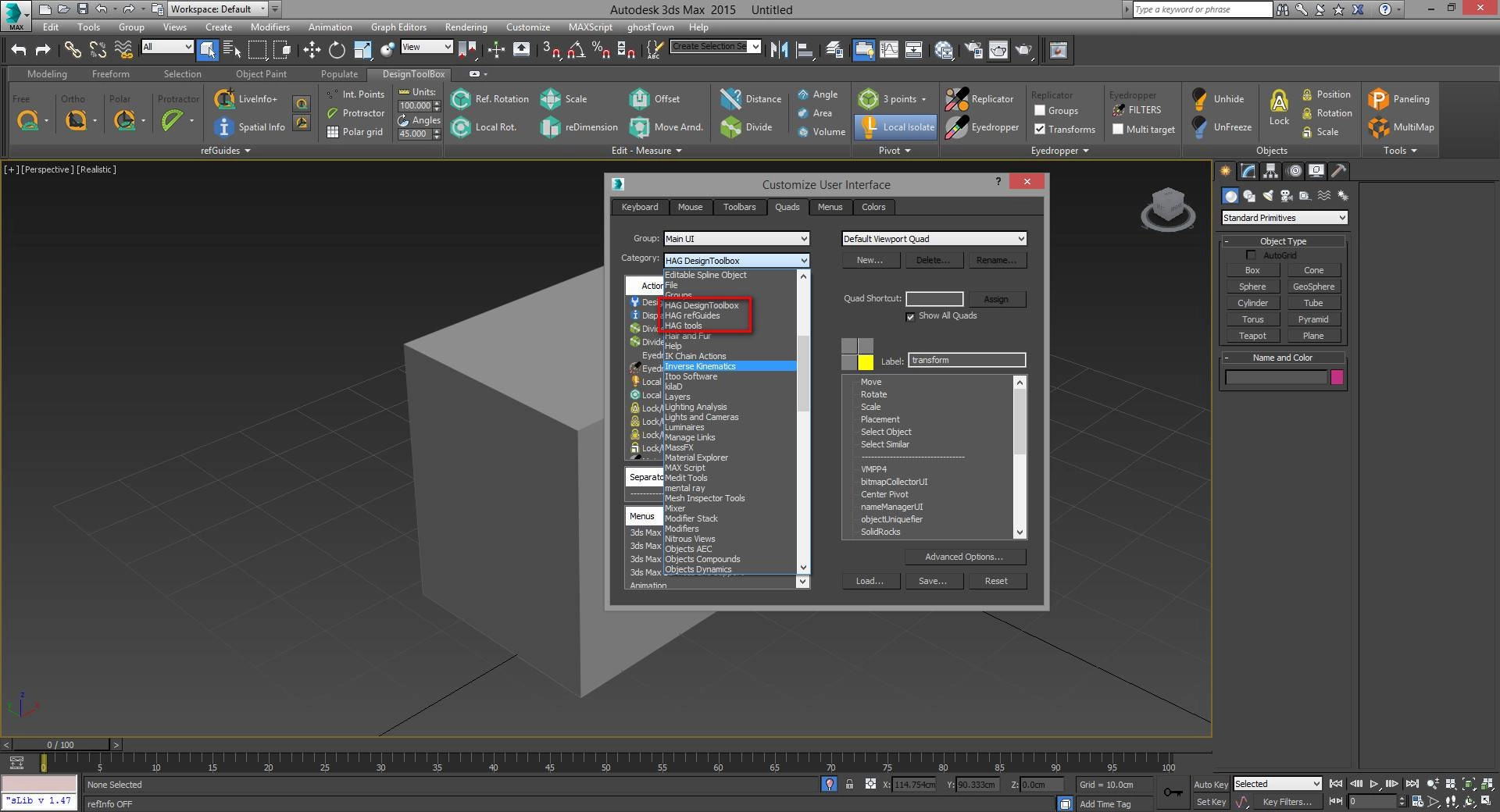
Task: Uncheck the Eyedropper Transforms checkbox
Action: point(1040,130)
